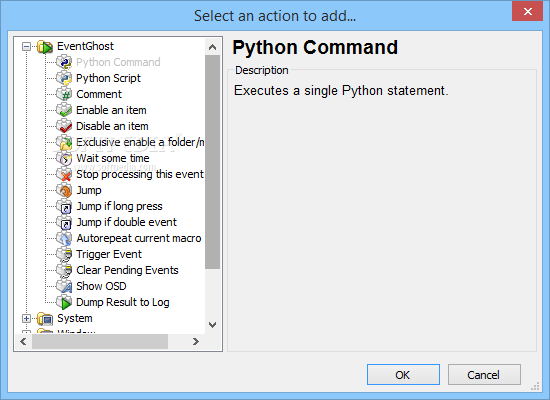Select Python Script action
Image resolution: width=550 pixels, height=400 pixels.
pos(108,78)
